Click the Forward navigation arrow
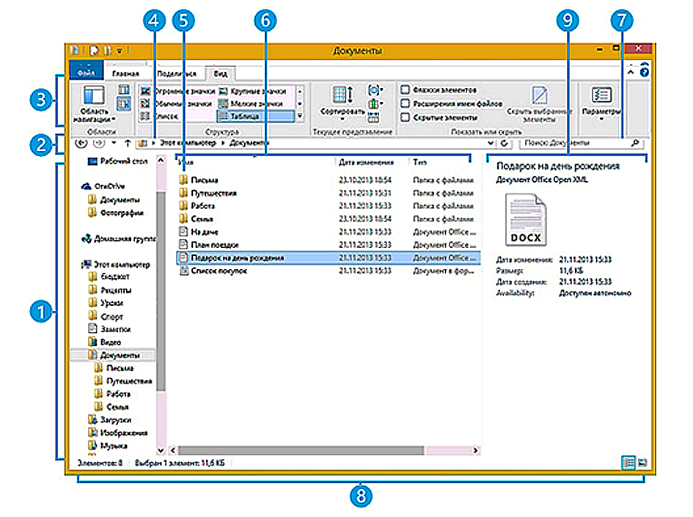The height and width of the screenshot is (517, 693). (x=99, y=143)
